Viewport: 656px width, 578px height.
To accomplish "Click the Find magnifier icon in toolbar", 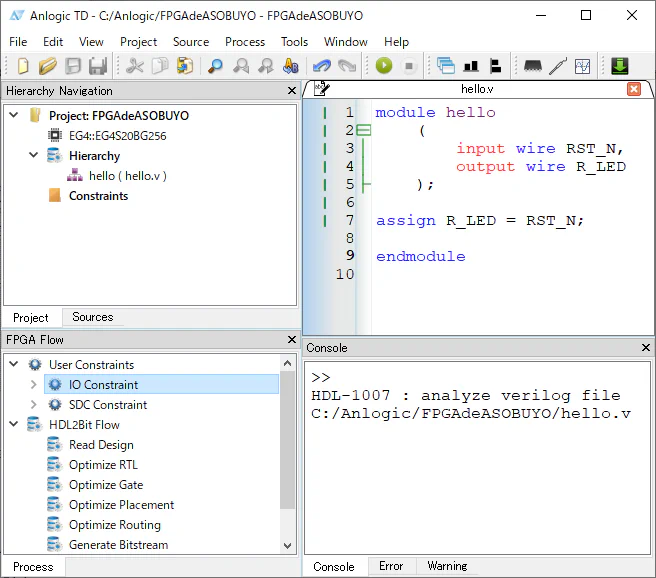I will 215,67.
